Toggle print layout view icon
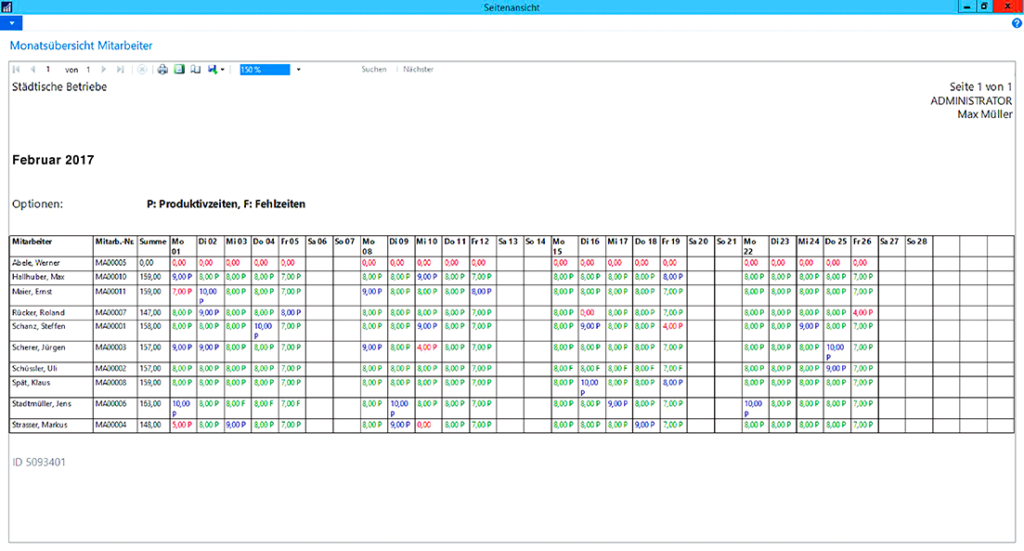This screenshot has width=1024, height=551. coord(179,70)
